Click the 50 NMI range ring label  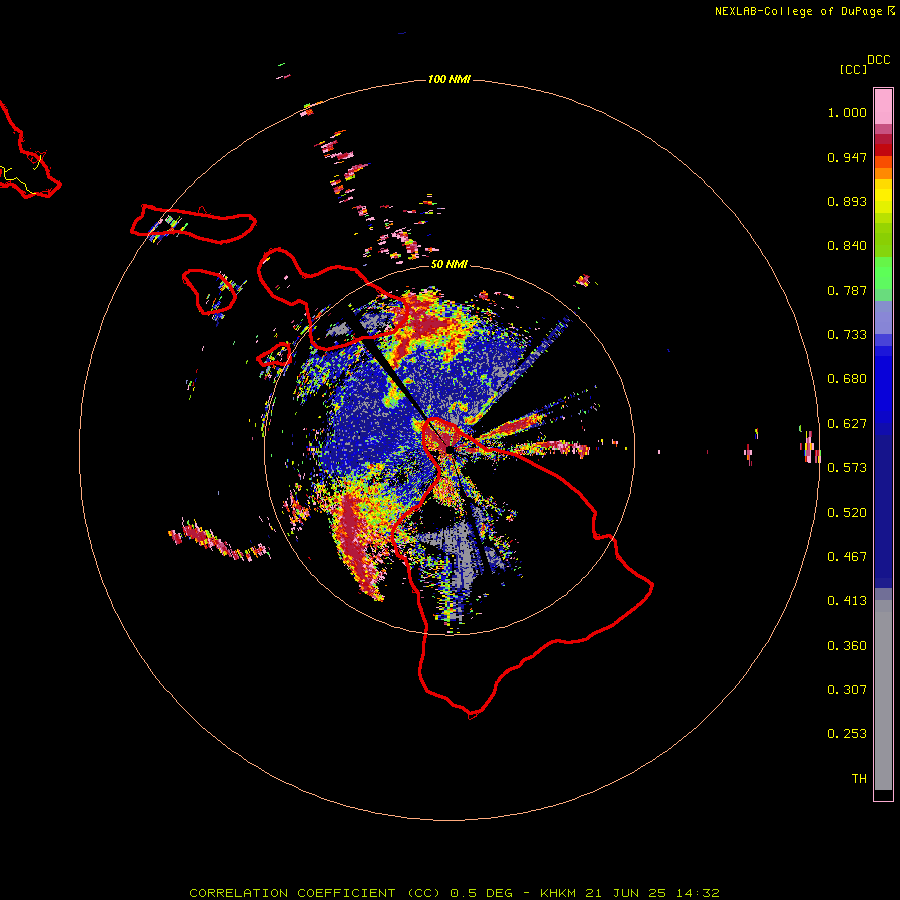pyautogui.click(x=449, y=264)
